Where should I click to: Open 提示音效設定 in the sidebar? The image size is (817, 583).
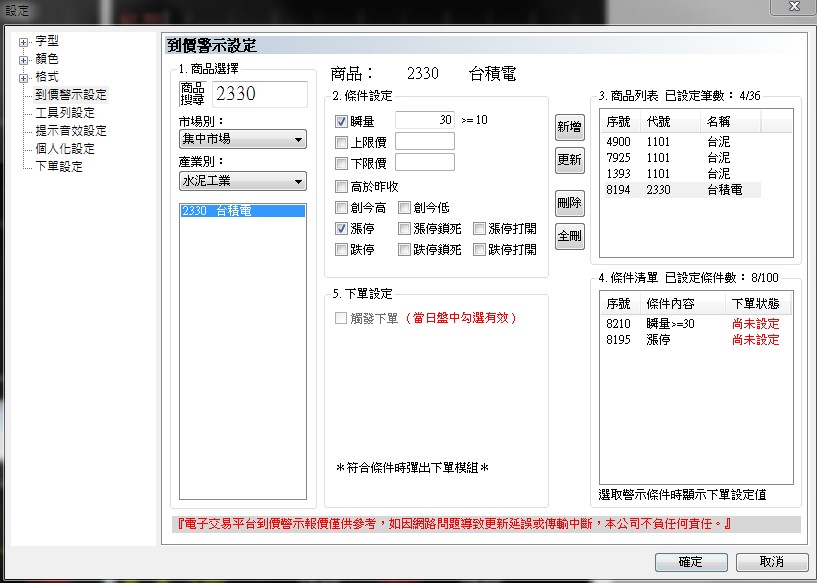pyautogui.click(x=70, y=131)
